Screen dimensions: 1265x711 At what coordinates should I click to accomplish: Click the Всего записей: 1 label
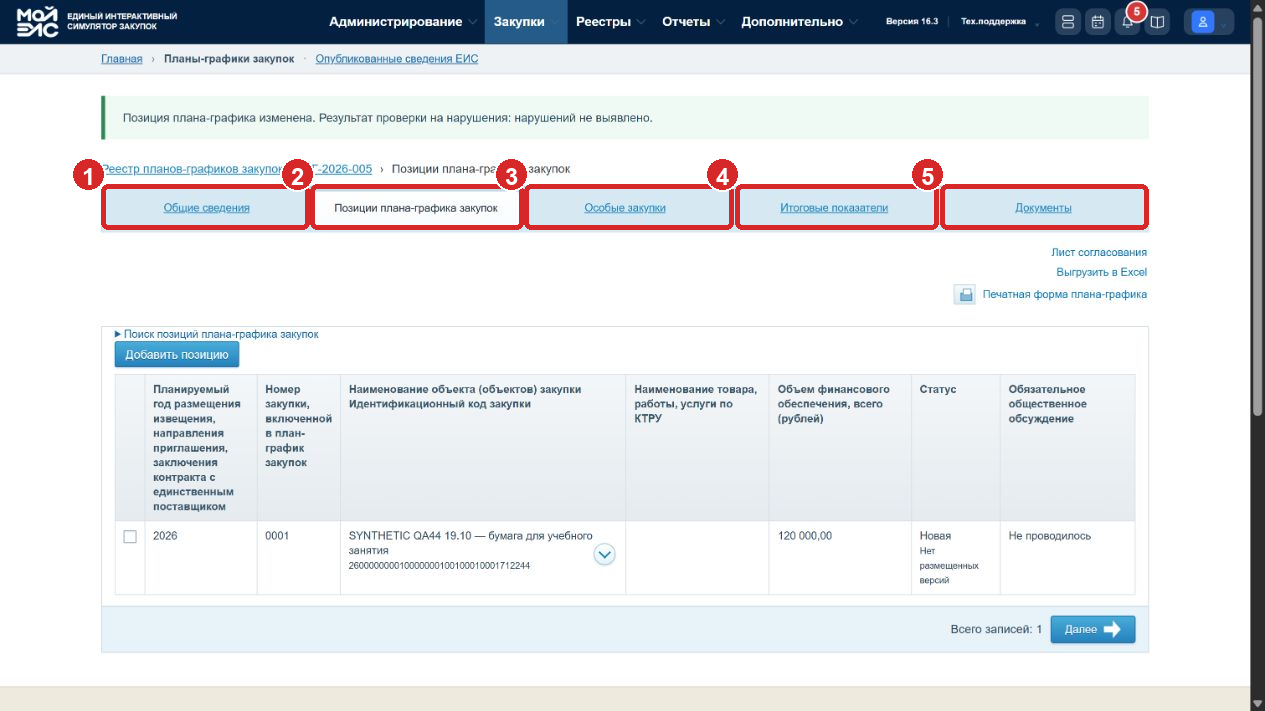(996, 629)
